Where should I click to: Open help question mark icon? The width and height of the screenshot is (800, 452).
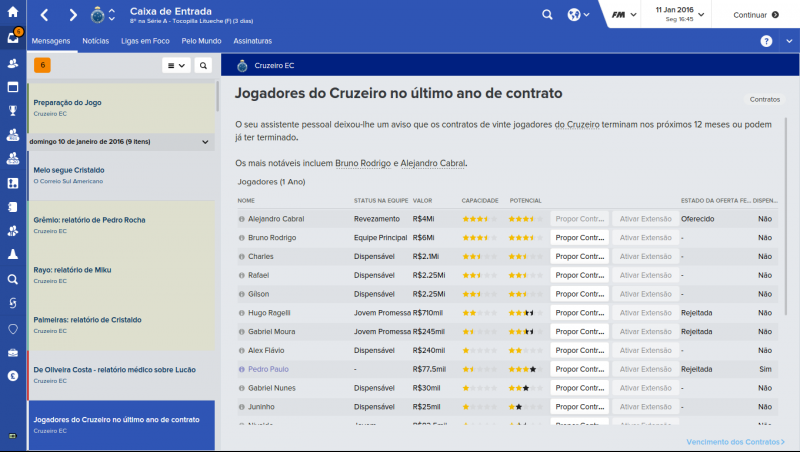pos(766,41)
